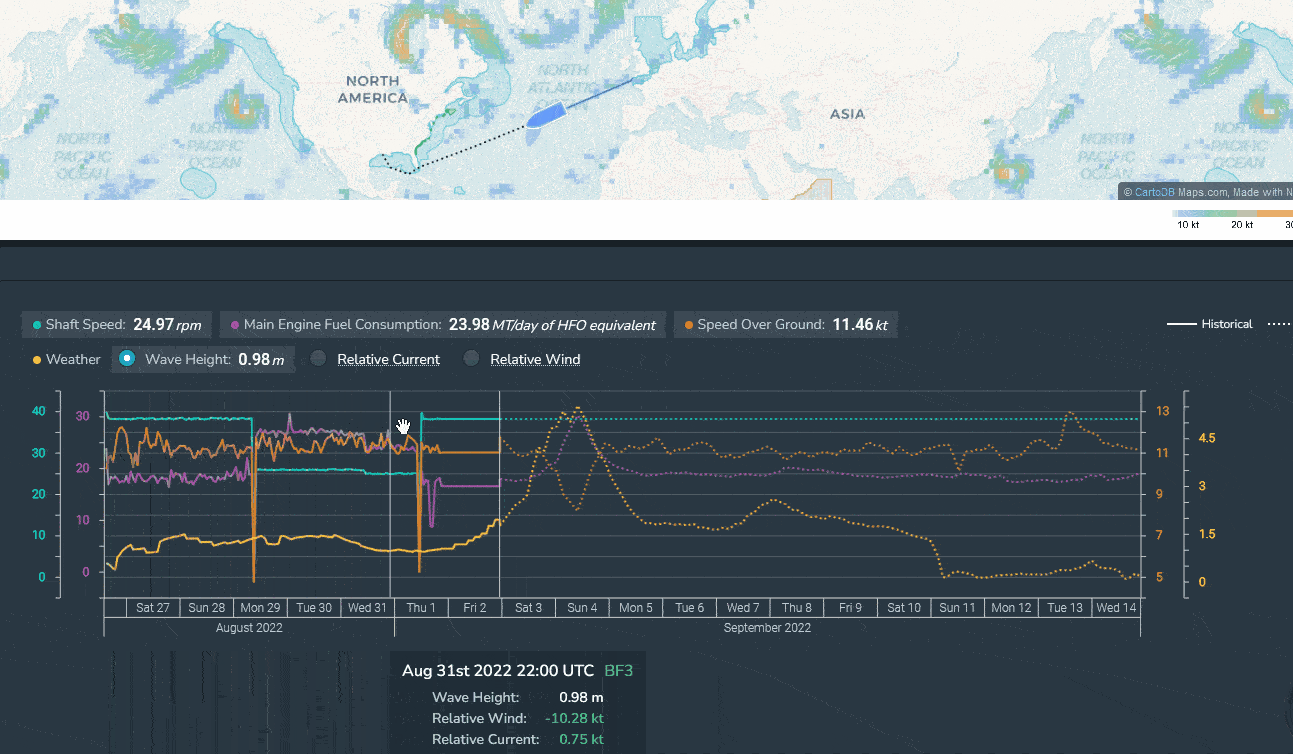Viewport: 1293px width, 754px height.
Task: Click the Sun 28 date on timeline
Action: click(206, 608)
